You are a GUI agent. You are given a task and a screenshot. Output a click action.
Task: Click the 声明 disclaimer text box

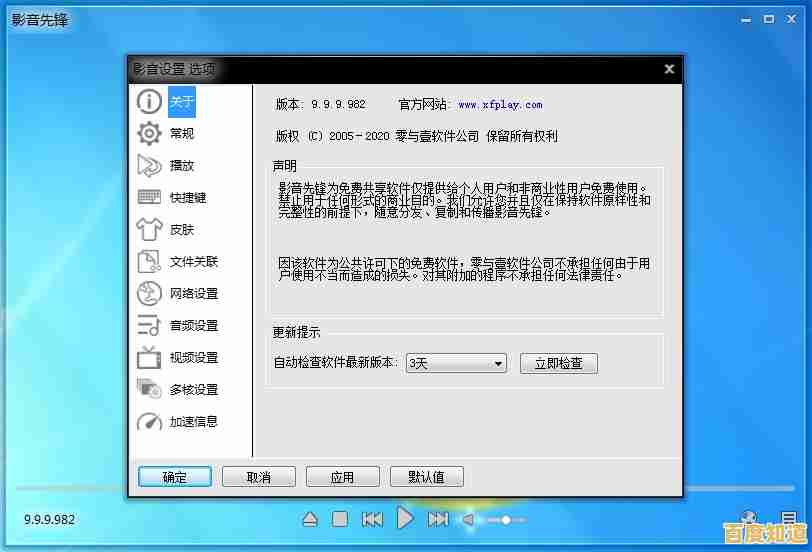(x=465, y=240)
